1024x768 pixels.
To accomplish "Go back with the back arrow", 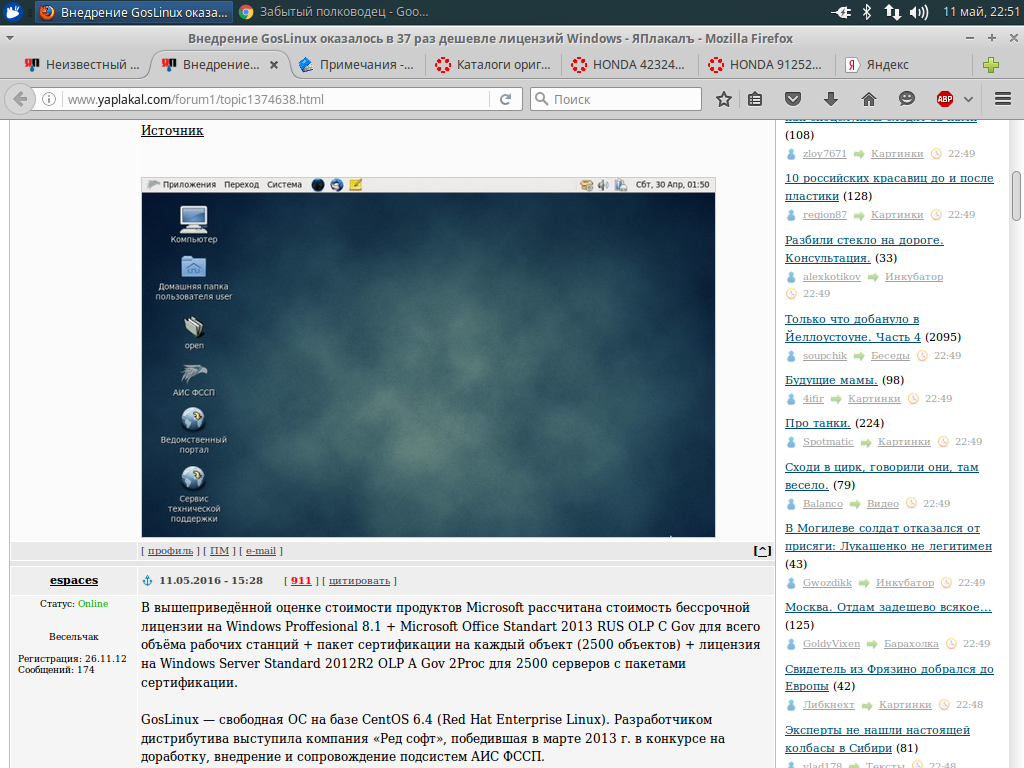I will [x=20, y=99].
